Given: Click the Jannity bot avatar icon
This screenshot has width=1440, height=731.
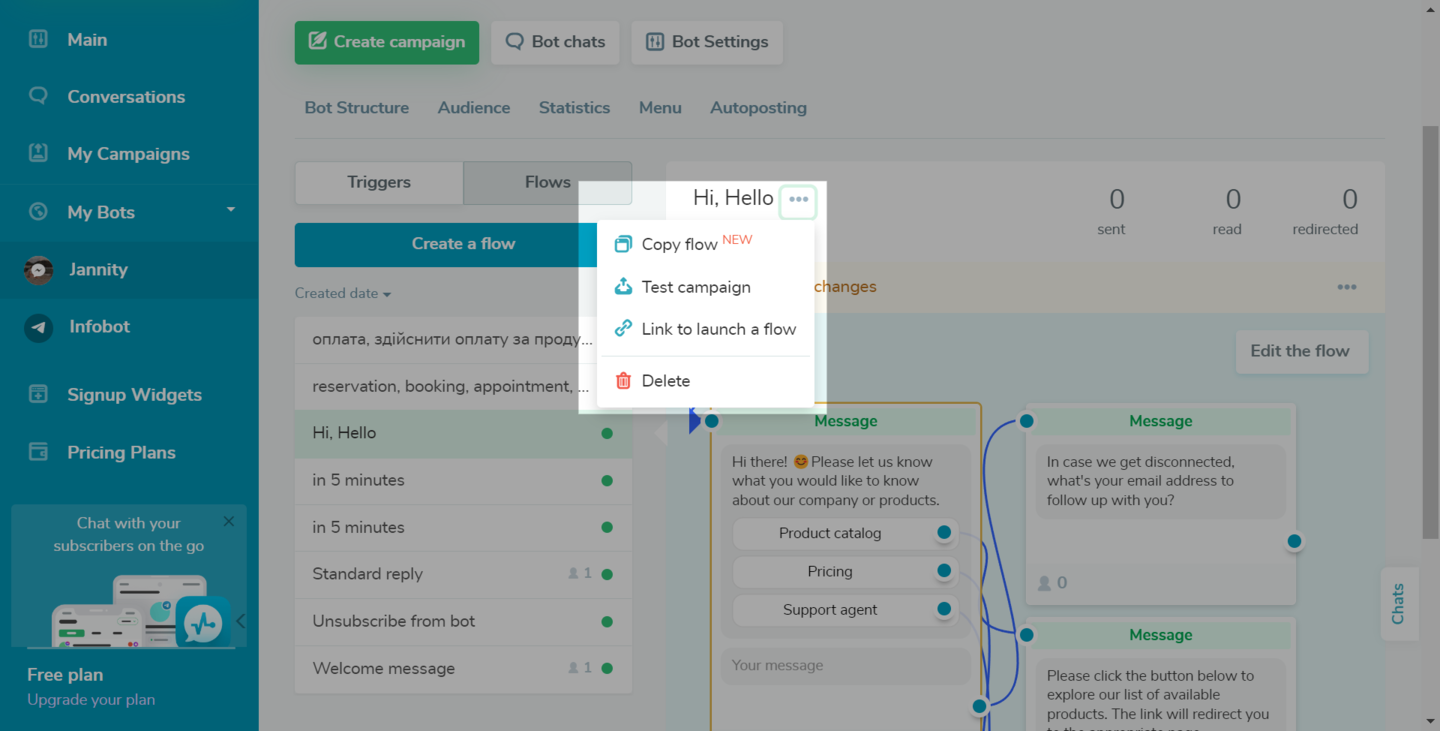Looking at the screenshot, I should 39,270.
